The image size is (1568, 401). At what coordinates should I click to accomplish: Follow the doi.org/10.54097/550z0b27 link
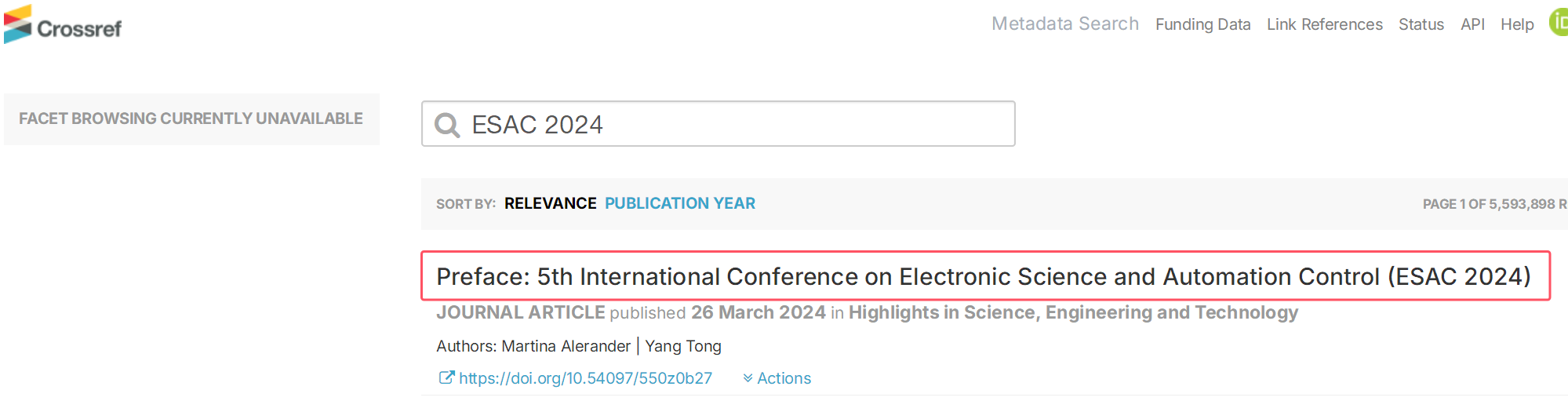585,378
